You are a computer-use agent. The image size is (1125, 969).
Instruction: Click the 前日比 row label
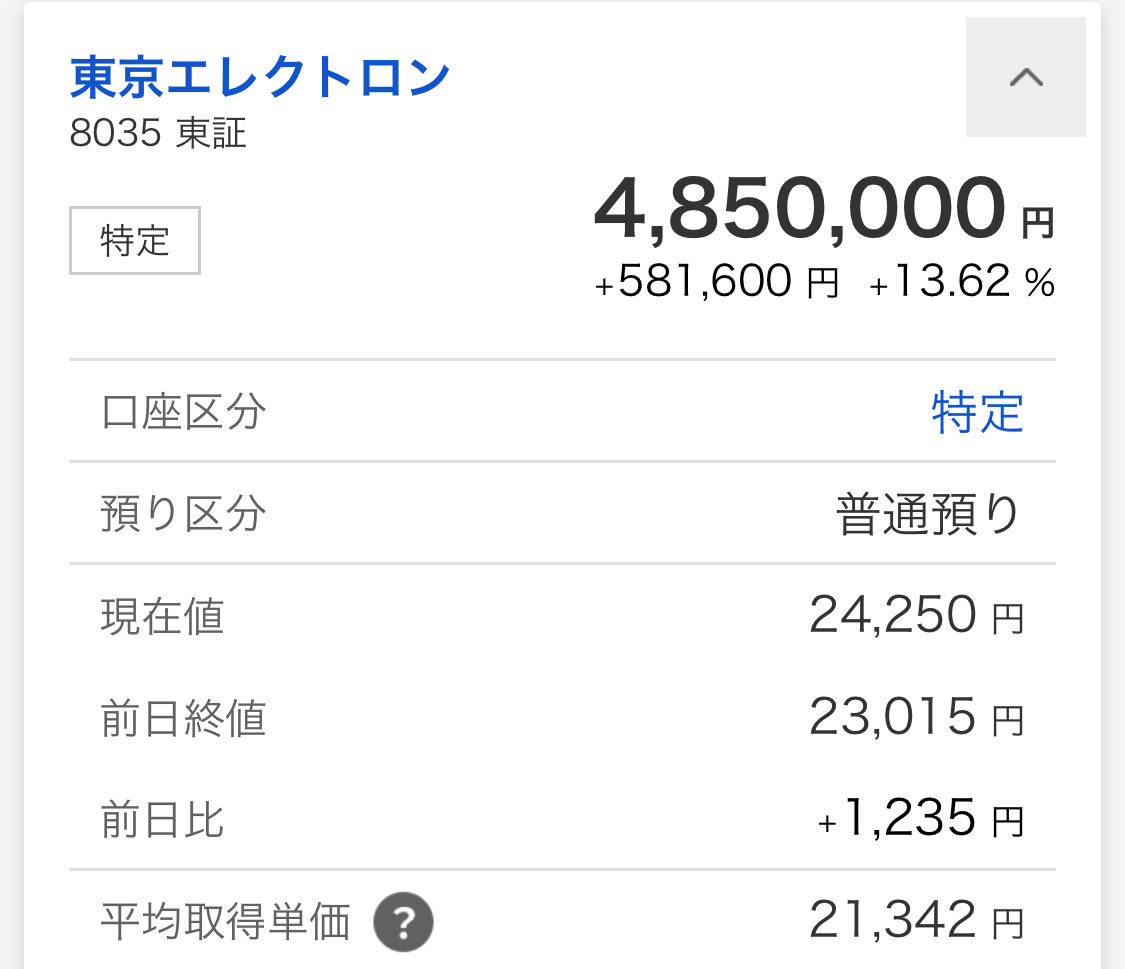tap(162, 821)
